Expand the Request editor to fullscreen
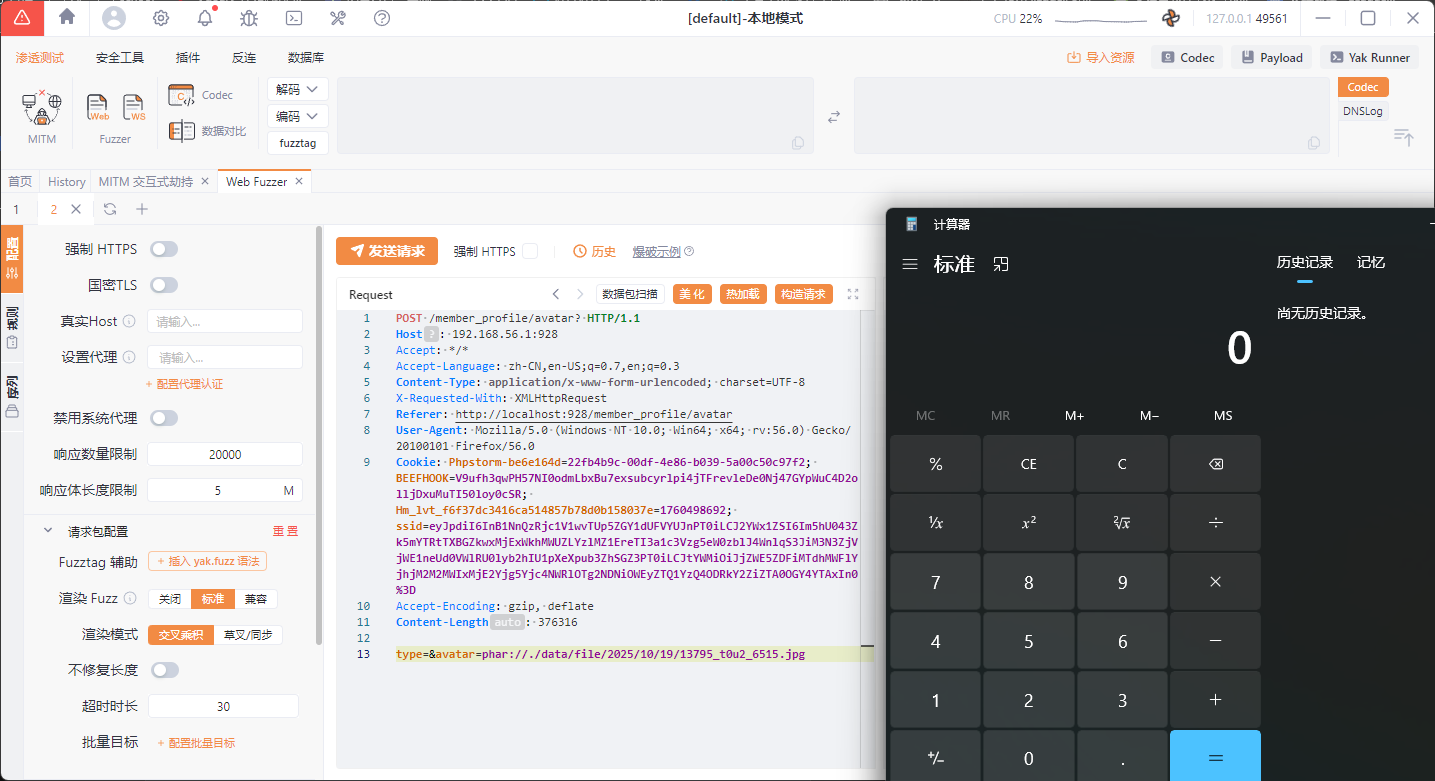The width and height of the screenshot is (1435, 781). pos(853,294)
